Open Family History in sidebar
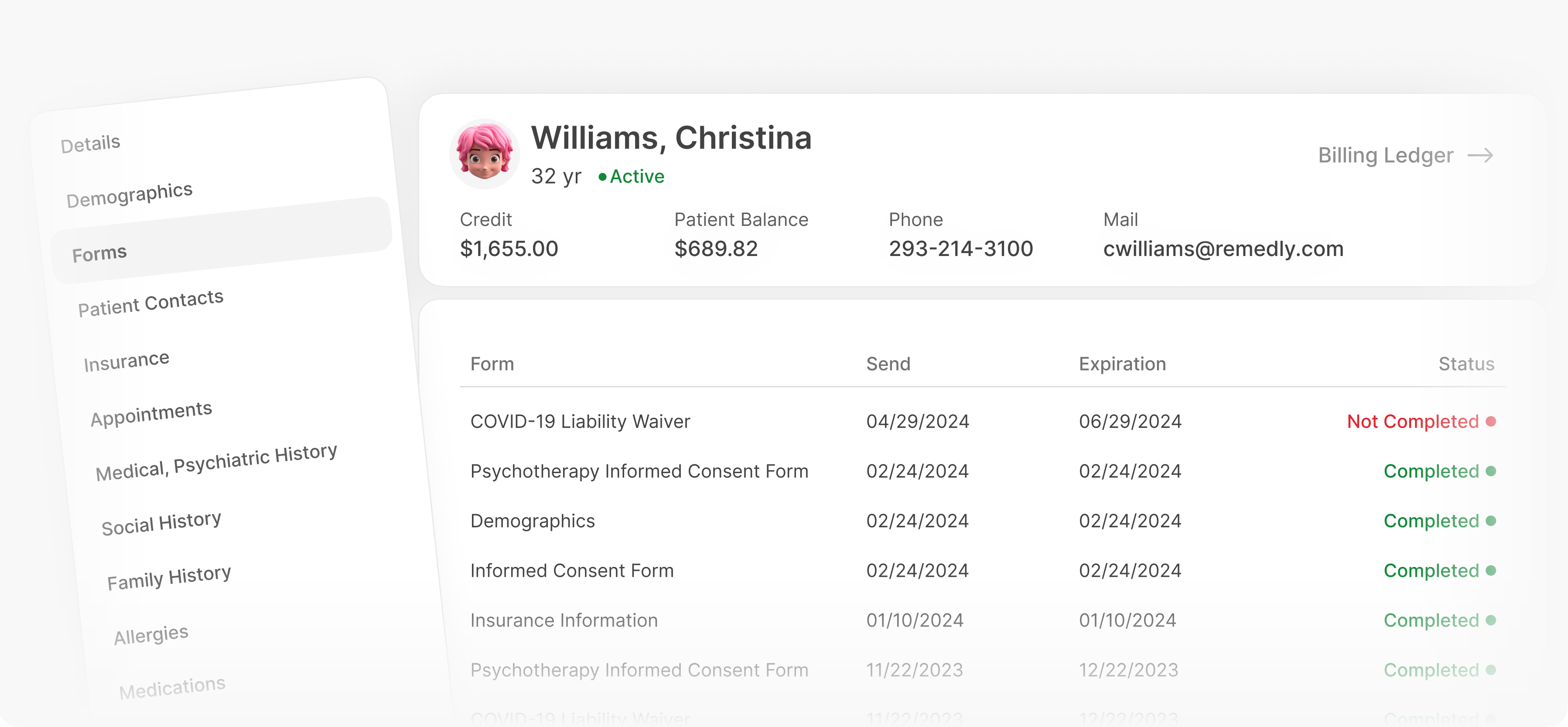The height and width of the screenshot is (727, 1568). (169, 577)
